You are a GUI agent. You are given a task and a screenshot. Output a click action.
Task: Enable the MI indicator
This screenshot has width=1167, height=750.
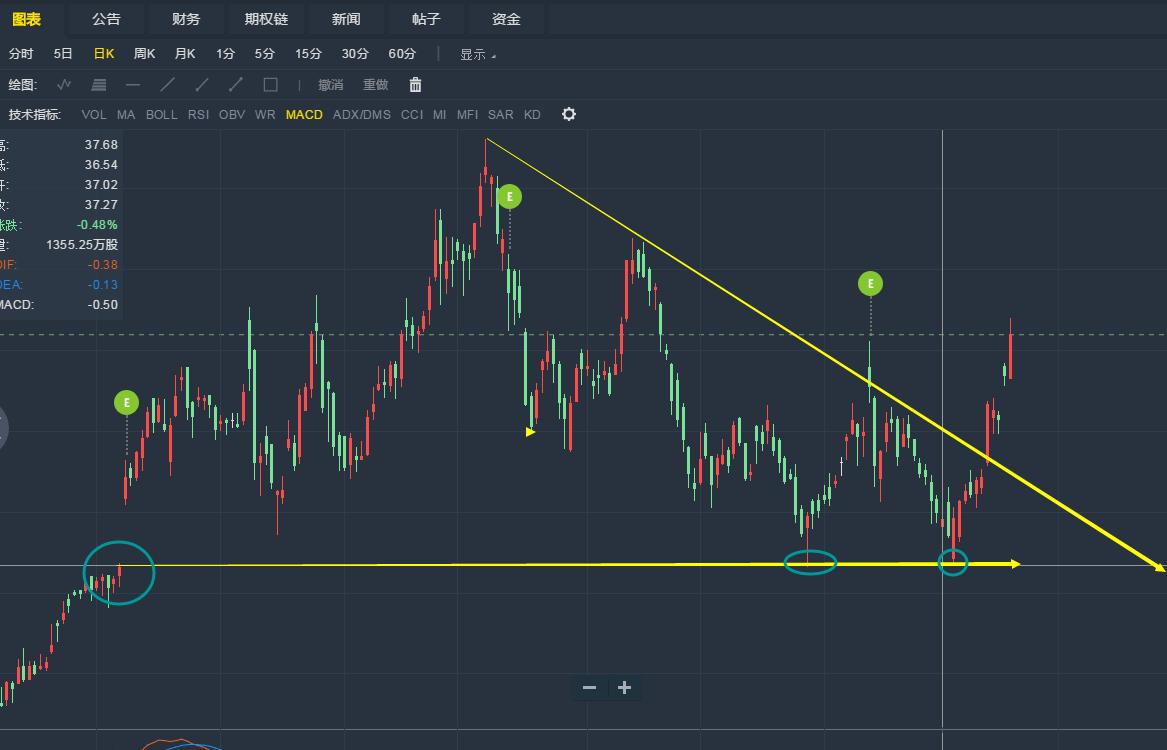click(440, 115)
